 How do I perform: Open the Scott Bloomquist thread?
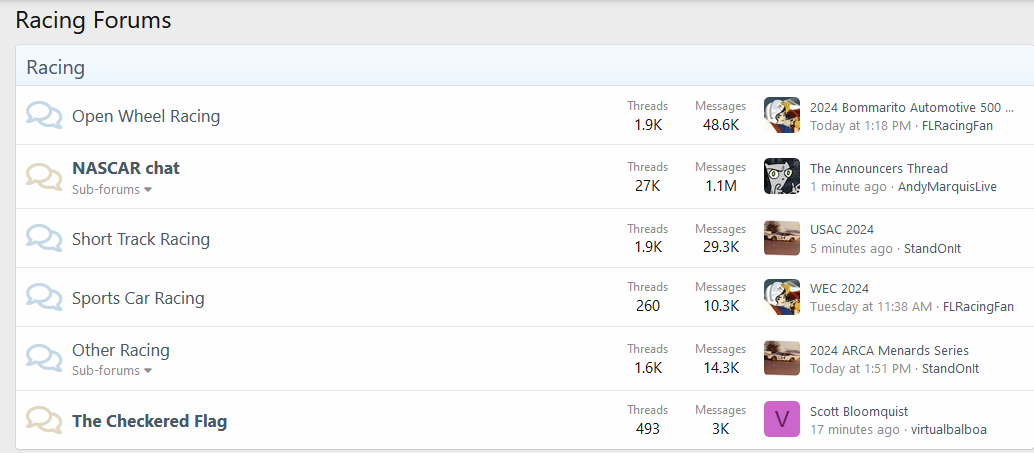[x=858, y=411]
